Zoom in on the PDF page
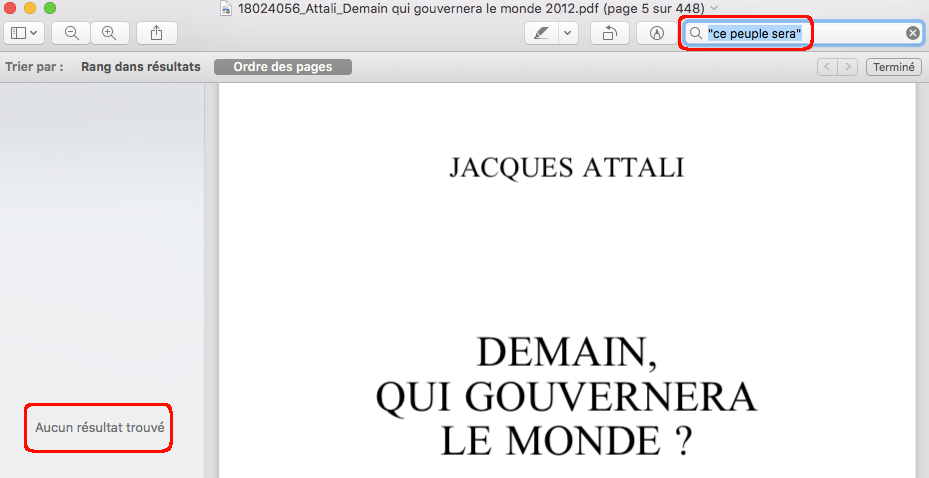The height and width of the screenshot is (478, 929). coord(110,33)
